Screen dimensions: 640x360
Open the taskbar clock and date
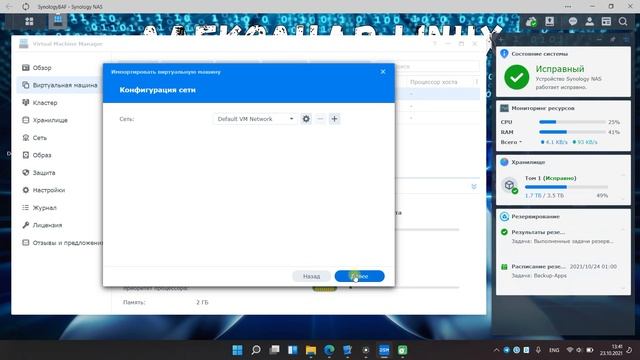(x=611, y=350)
